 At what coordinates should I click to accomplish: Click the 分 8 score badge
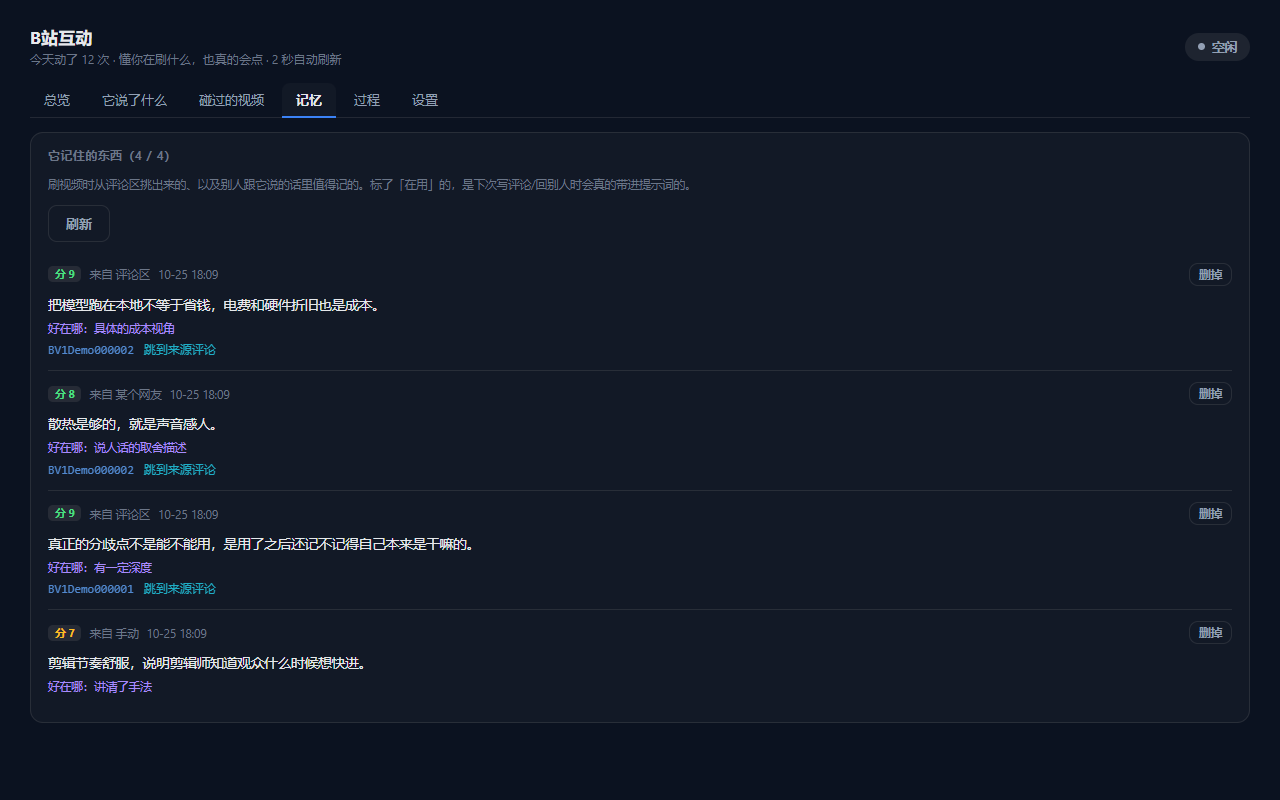pyautogui.click(x=64, y=394)
